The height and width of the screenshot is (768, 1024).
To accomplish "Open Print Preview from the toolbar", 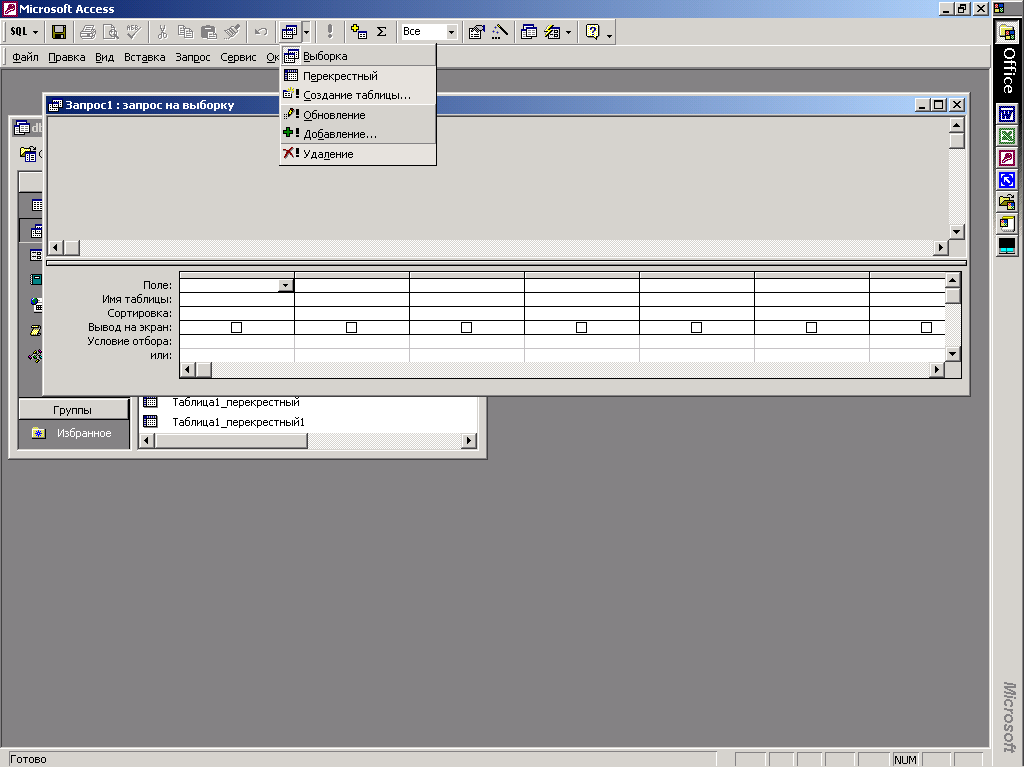I will pos(111,31).
